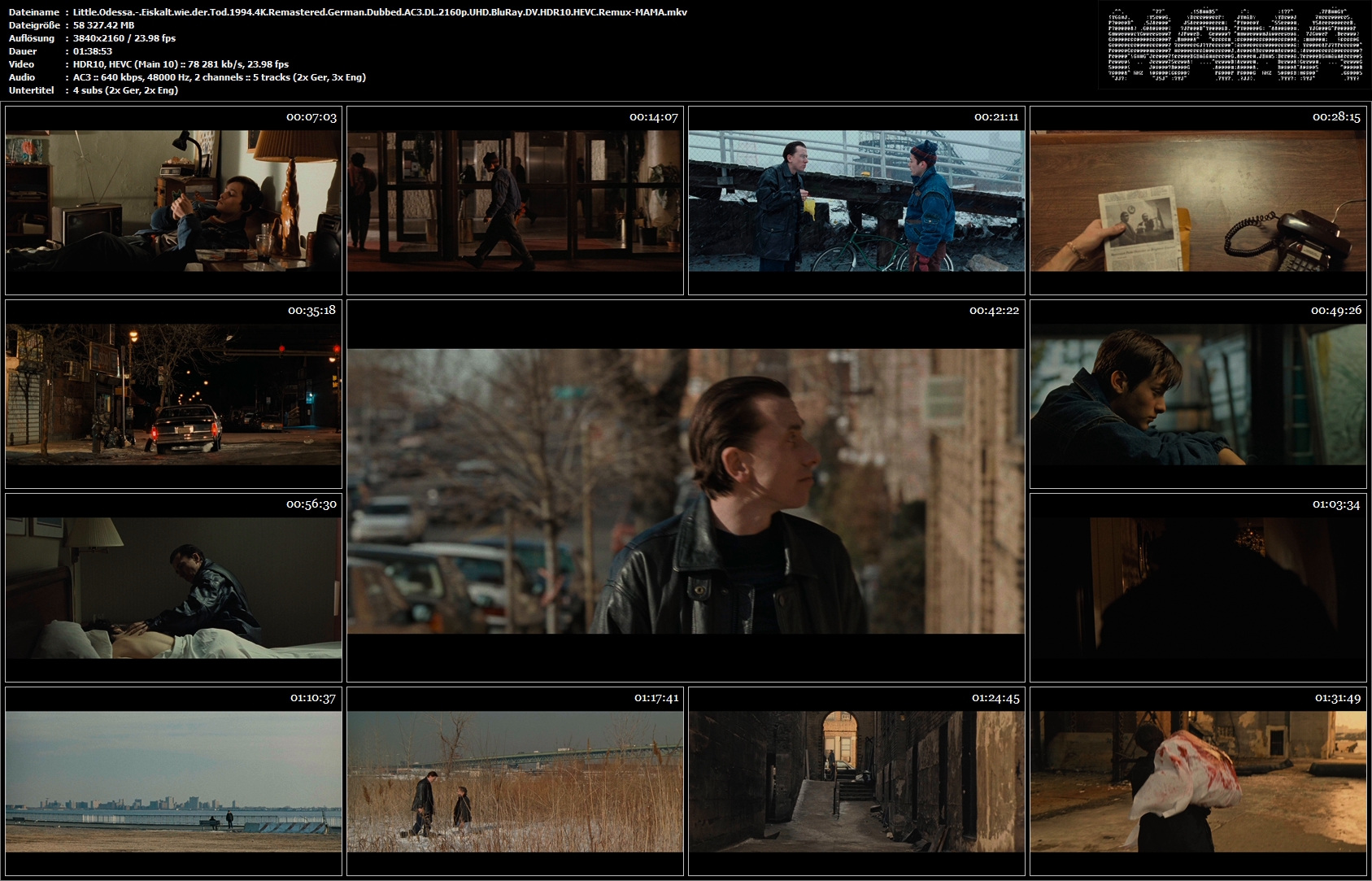Select the '4 subs (2x Ger, 2x Eng)' text
Image resolution: width=1372 pixels, height=881 pixels.
[125, 90]
